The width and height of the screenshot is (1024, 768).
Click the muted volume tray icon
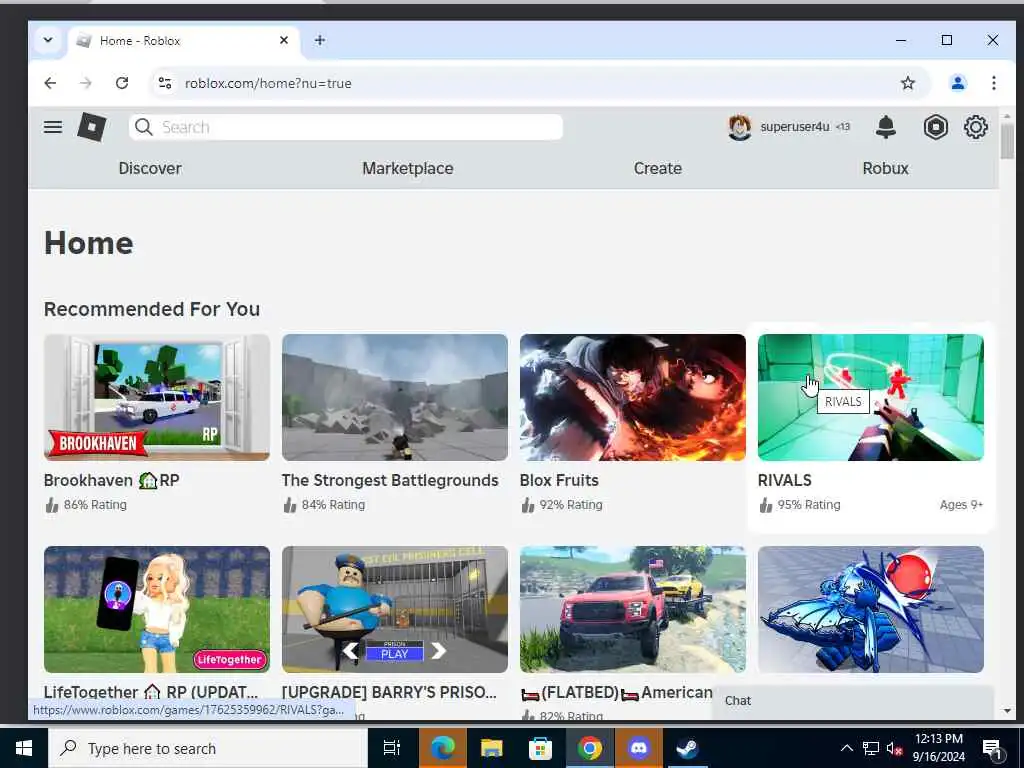(894, 748)
